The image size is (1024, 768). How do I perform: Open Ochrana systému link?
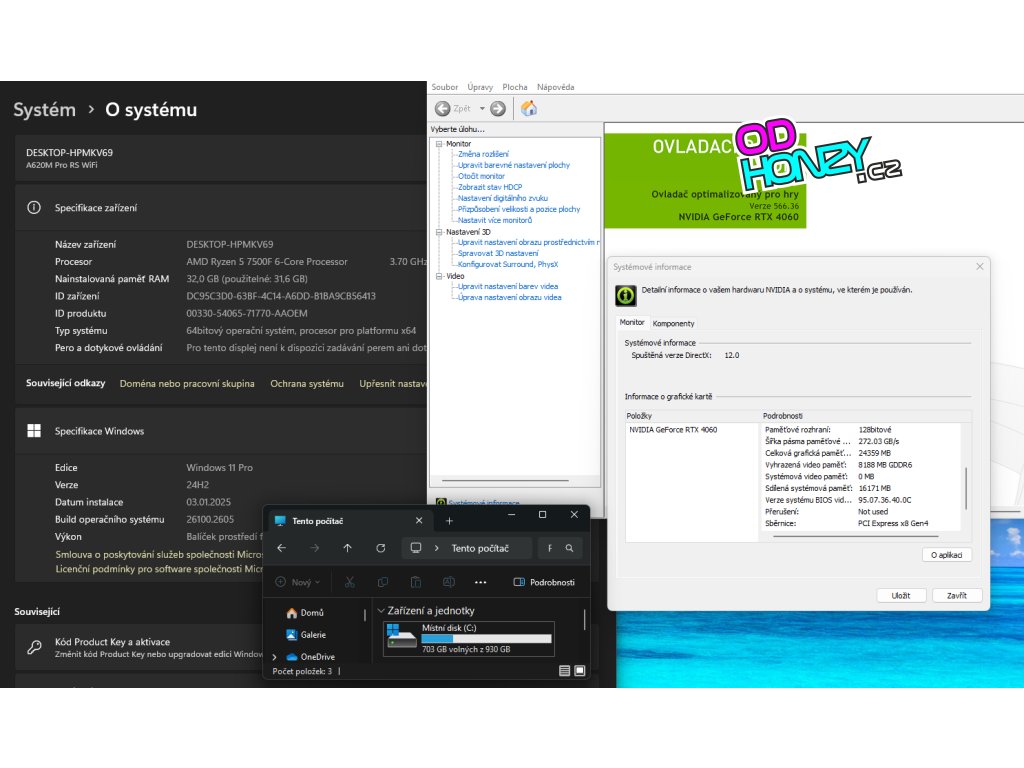[x=307, y=384]
